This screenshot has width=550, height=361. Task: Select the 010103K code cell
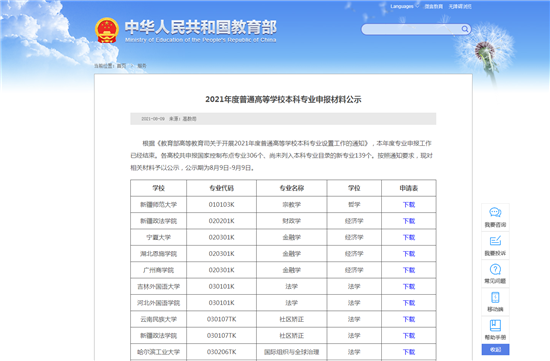point(221,205)
